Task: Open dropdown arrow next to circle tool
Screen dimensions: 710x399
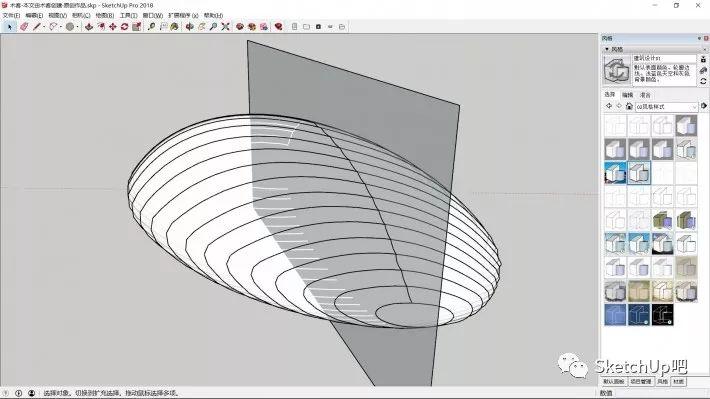Action: 77,27
